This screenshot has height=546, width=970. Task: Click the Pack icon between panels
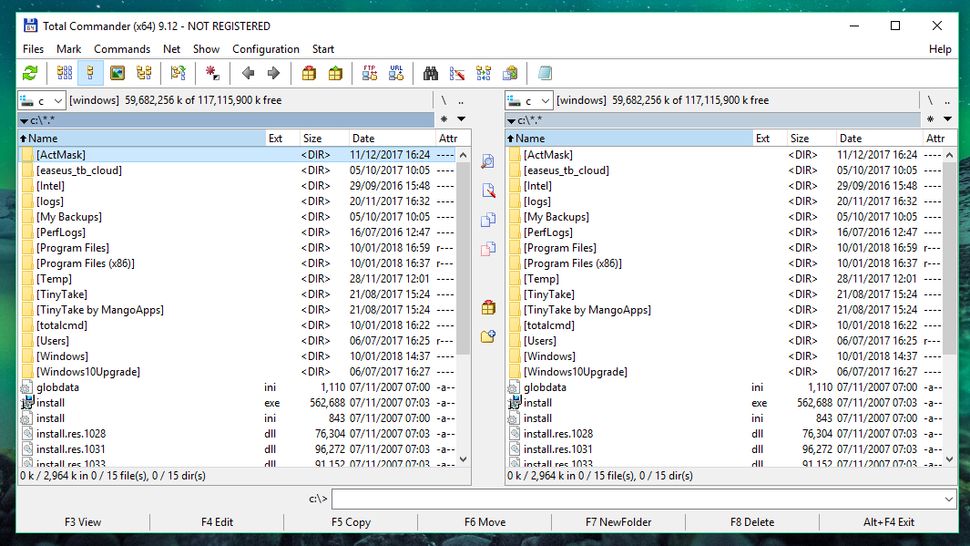pyautogui.click(x=488, y=307)
